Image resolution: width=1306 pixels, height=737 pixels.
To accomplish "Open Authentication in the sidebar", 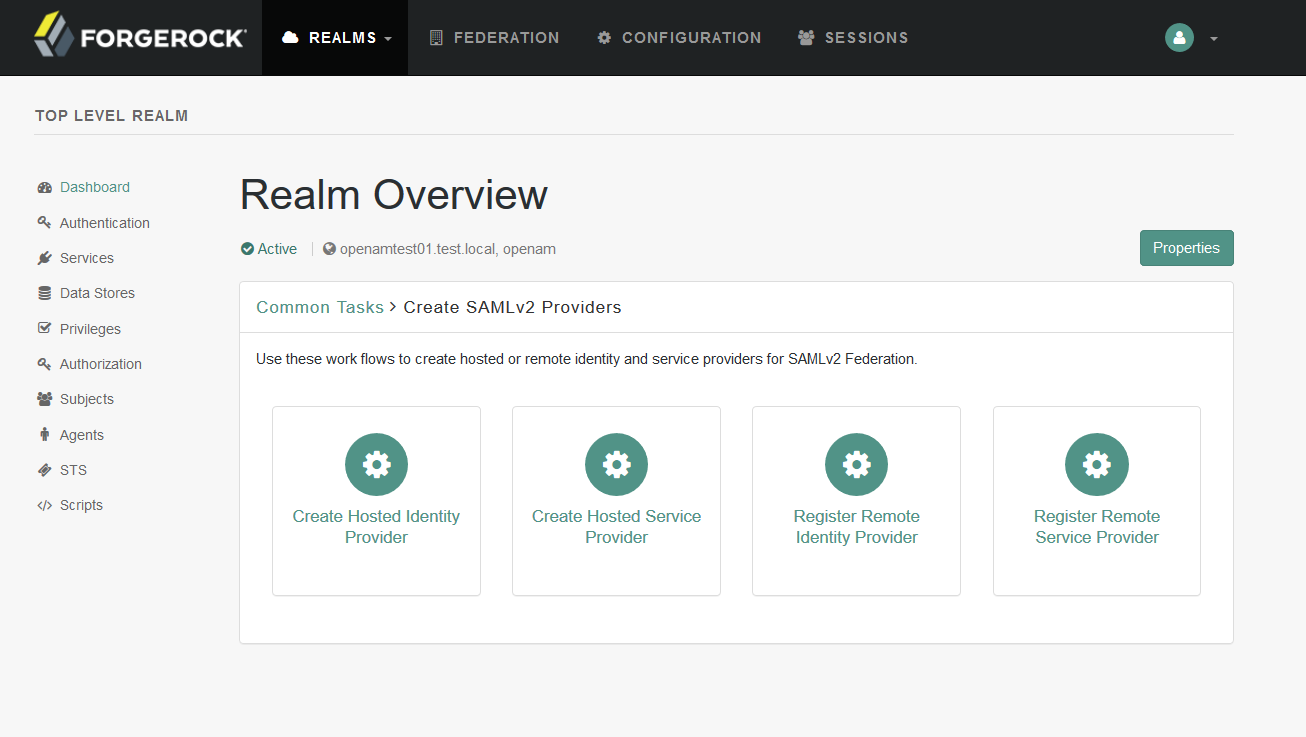I will coord(105,223).
